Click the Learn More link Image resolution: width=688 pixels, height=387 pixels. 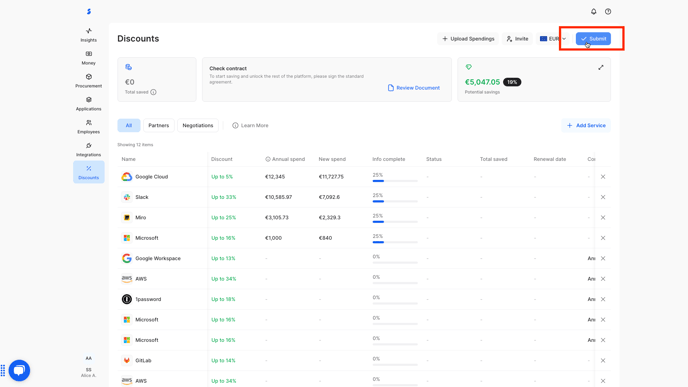pos(250,125)
